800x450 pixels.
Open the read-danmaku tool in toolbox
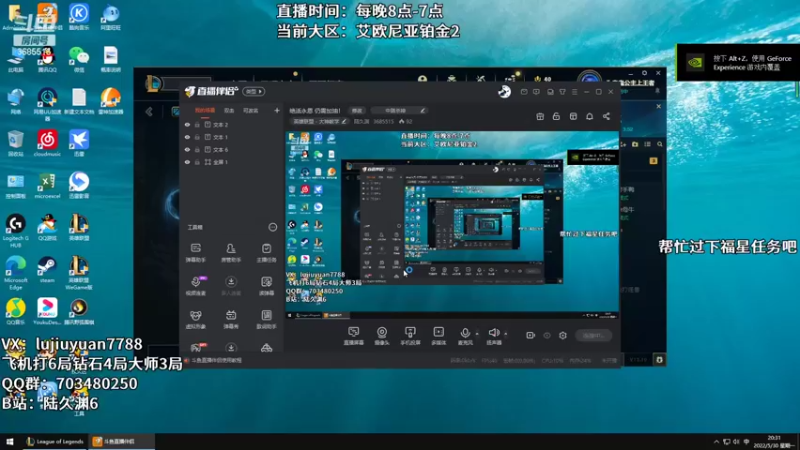tap(266, 286)
